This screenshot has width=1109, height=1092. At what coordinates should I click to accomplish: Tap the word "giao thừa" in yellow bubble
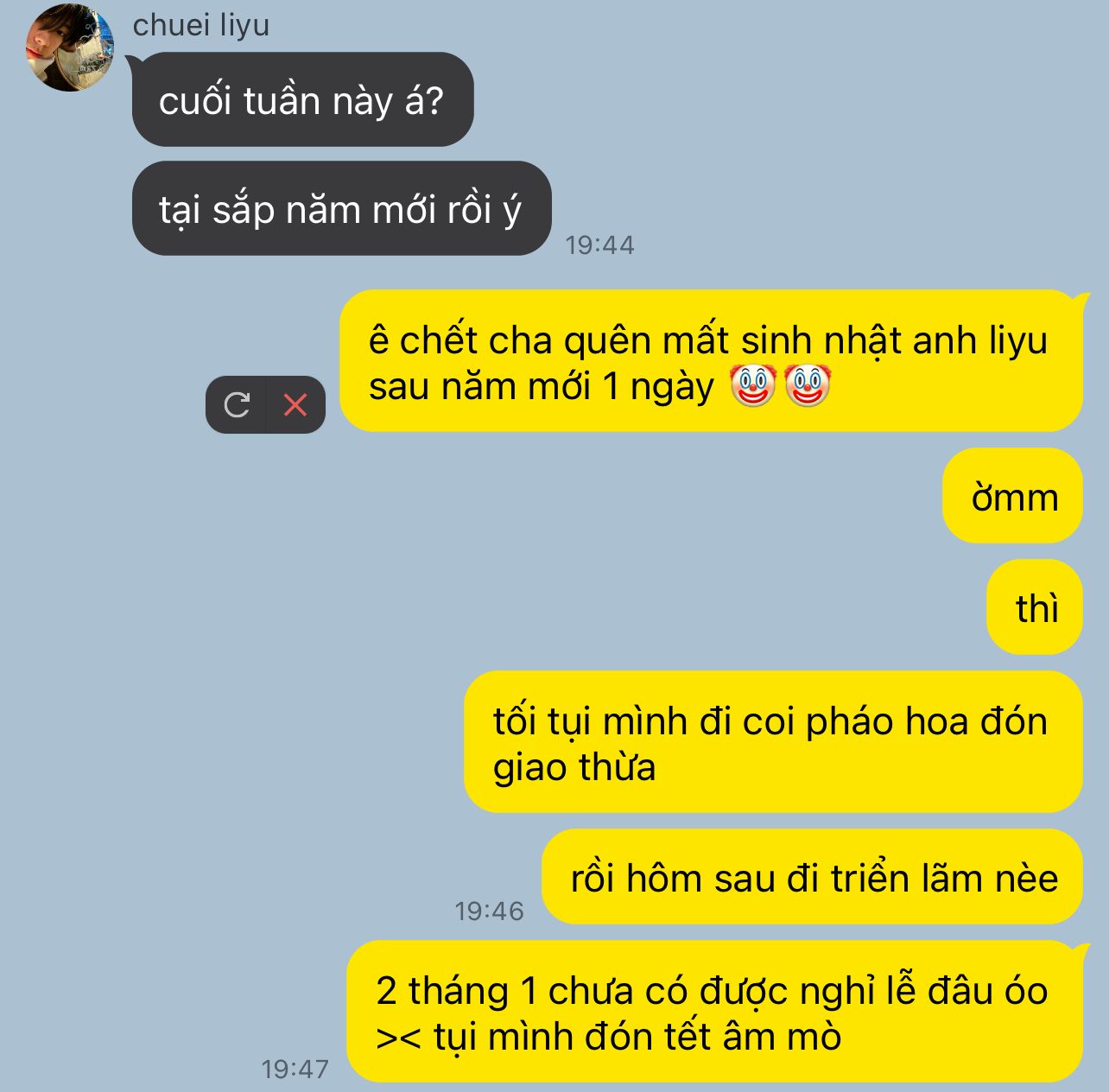(574, 767)
